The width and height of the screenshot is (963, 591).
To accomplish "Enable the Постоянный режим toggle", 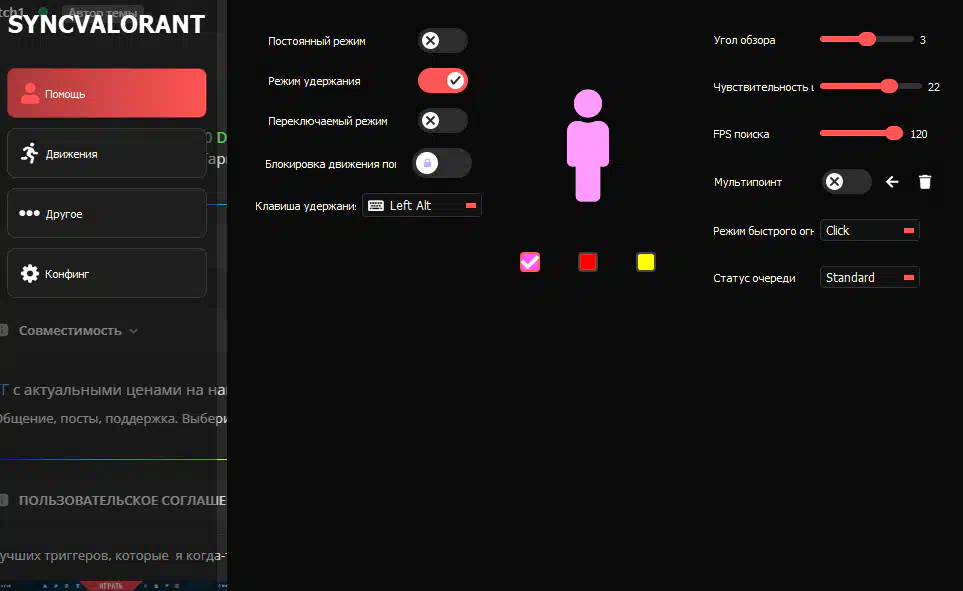I will 442,41.
